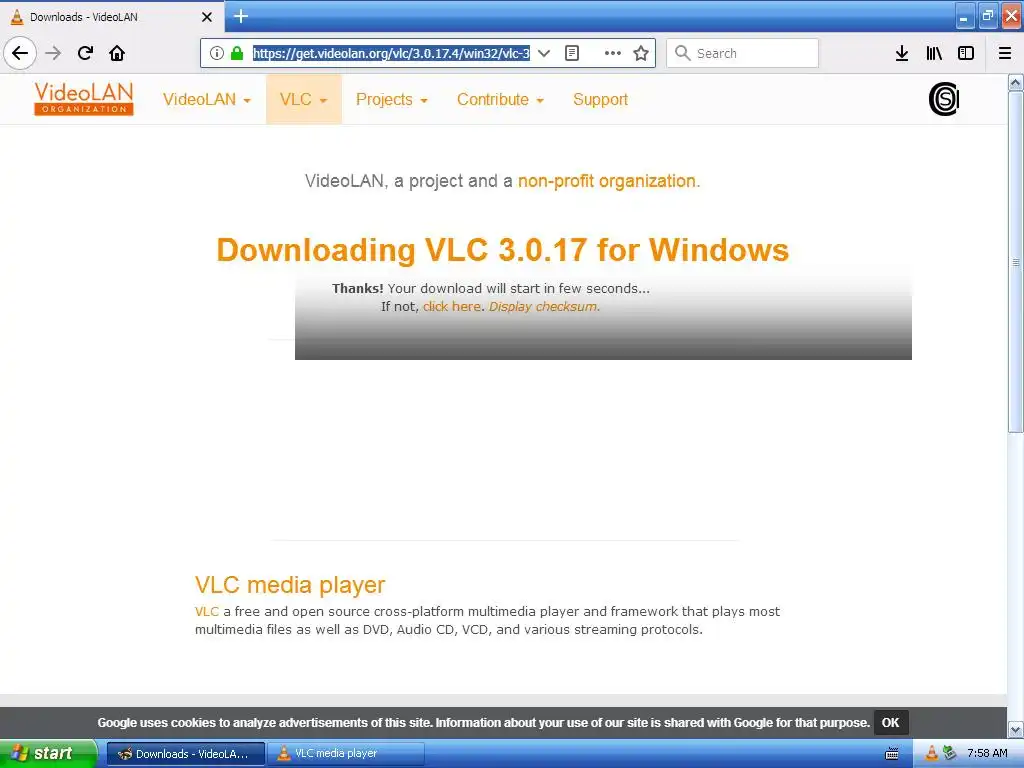
Task: Restore down the browser window
Action: (x=988, y=16)
